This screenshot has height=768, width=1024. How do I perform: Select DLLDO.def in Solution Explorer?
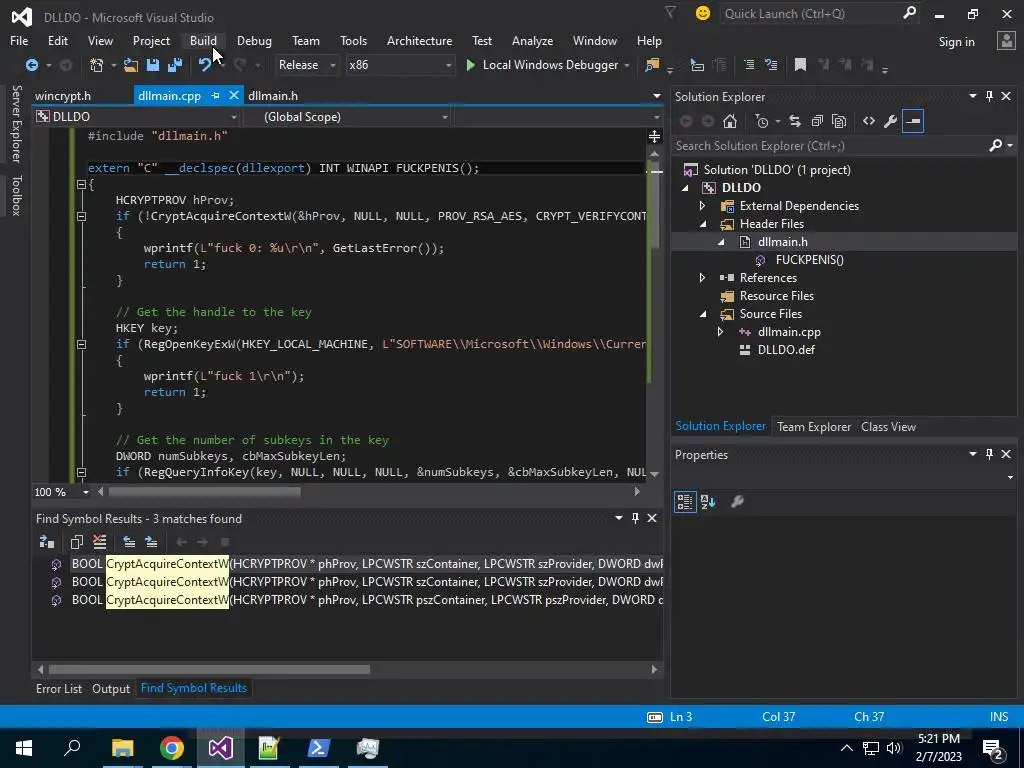(786, 350)
